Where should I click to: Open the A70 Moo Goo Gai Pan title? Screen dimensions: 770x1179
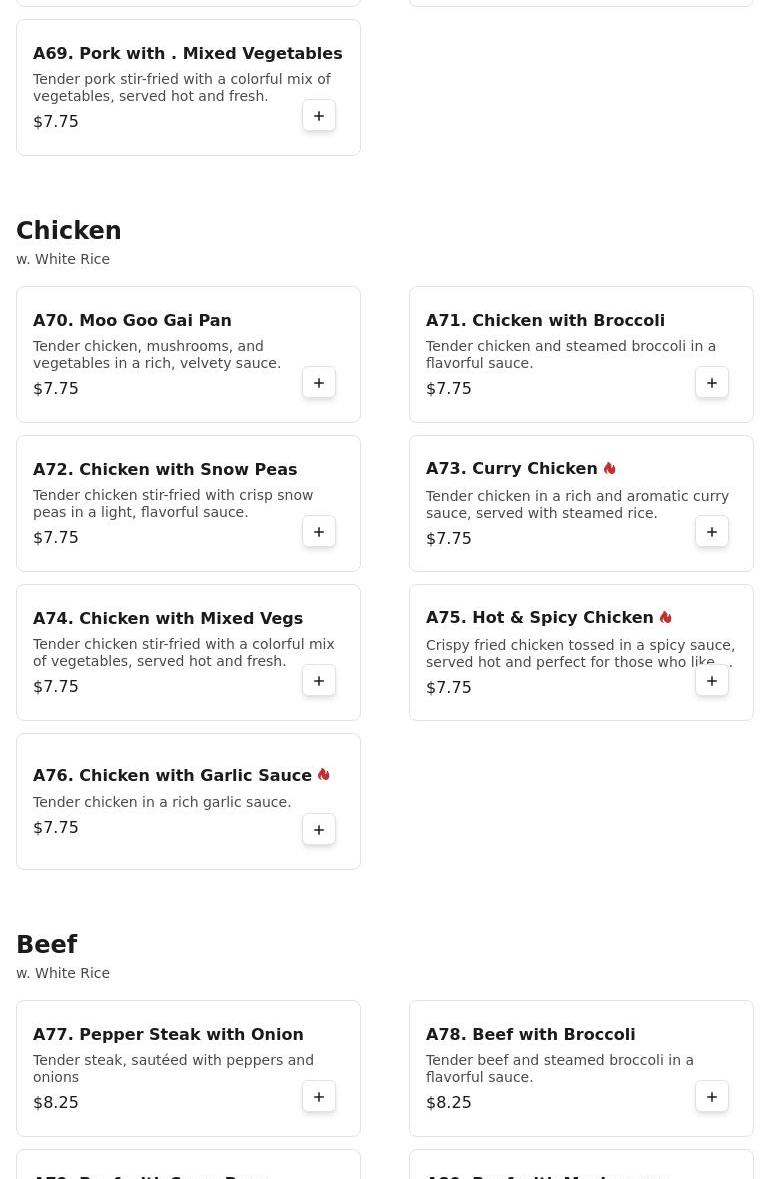click(132, 320)
